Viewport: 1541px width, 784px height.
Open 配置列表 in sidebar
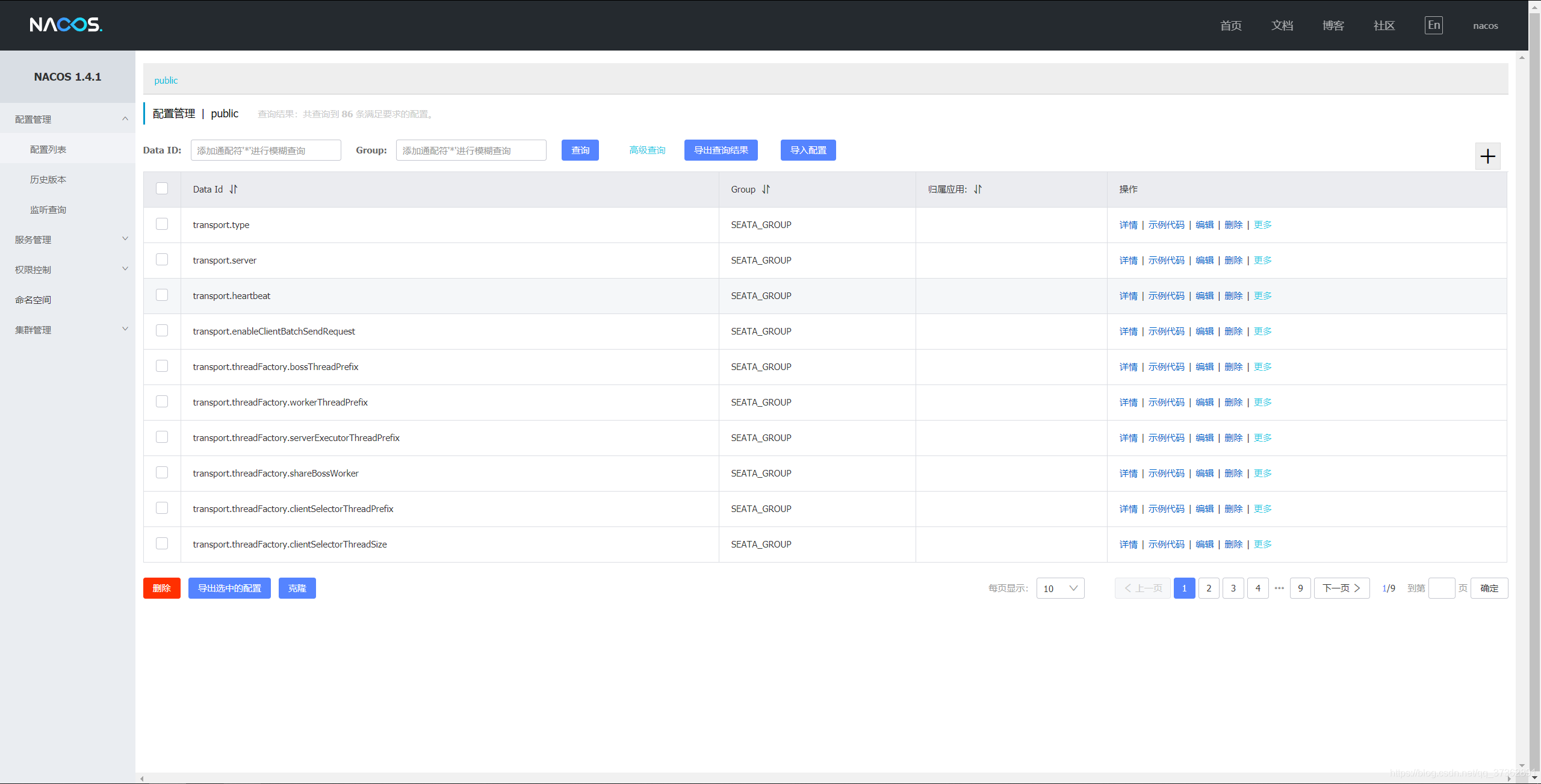(48, 149)
